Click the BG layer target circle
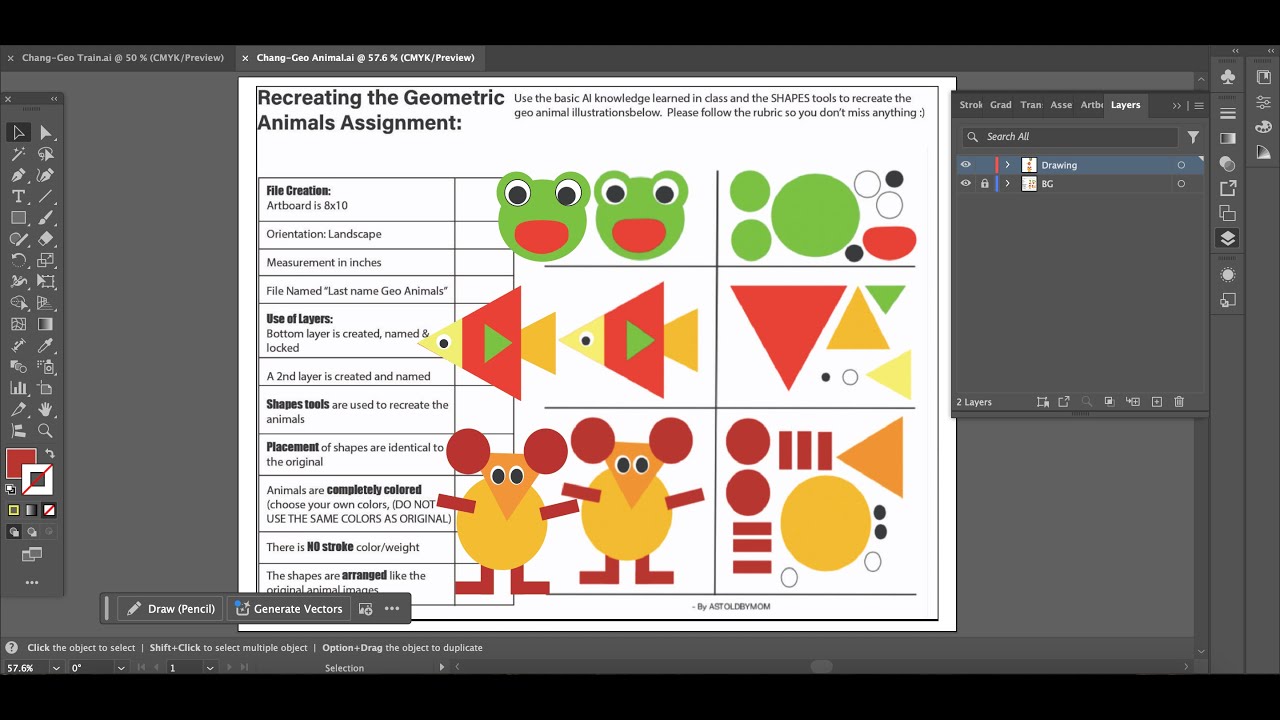The image size is (1280, 720). coord(1181,184)
